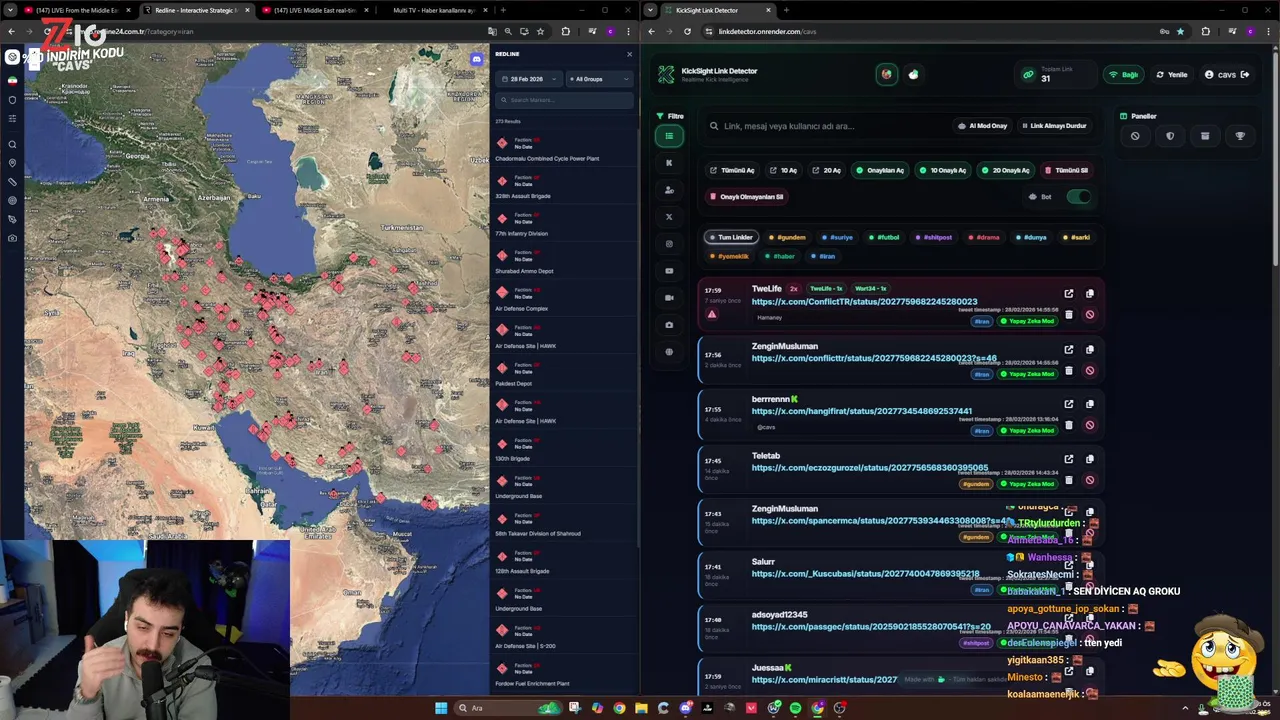
Task: Close the Redline results panel
Action: click(x=629, y=54)
